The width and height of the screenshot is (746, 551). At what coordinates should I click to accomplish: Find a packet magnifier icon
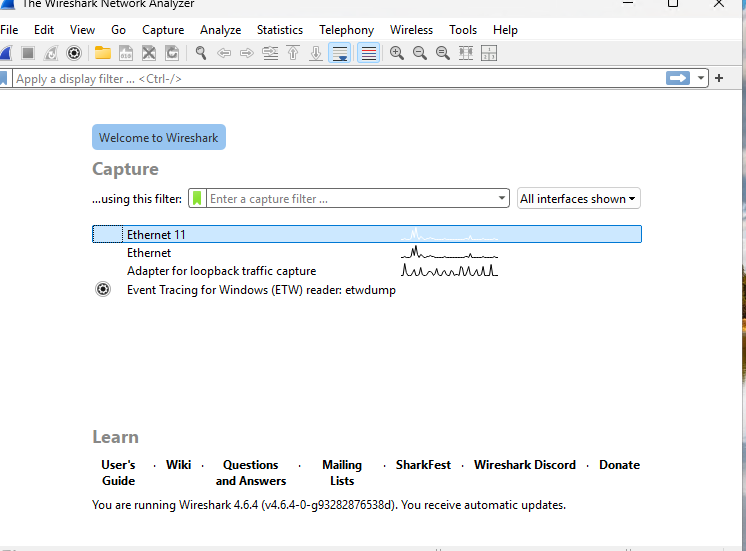[201, 53]
